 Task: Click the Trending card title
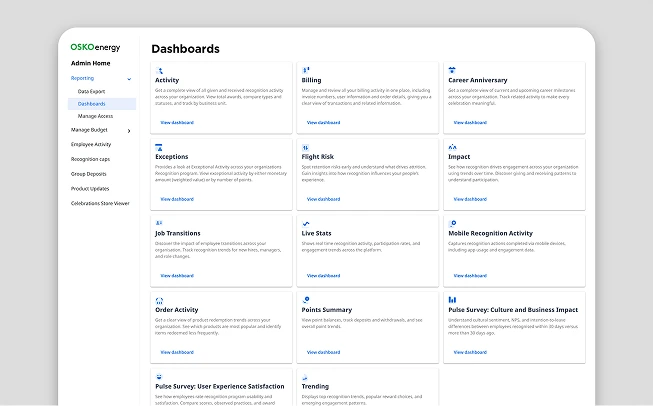tap(315, 387)
